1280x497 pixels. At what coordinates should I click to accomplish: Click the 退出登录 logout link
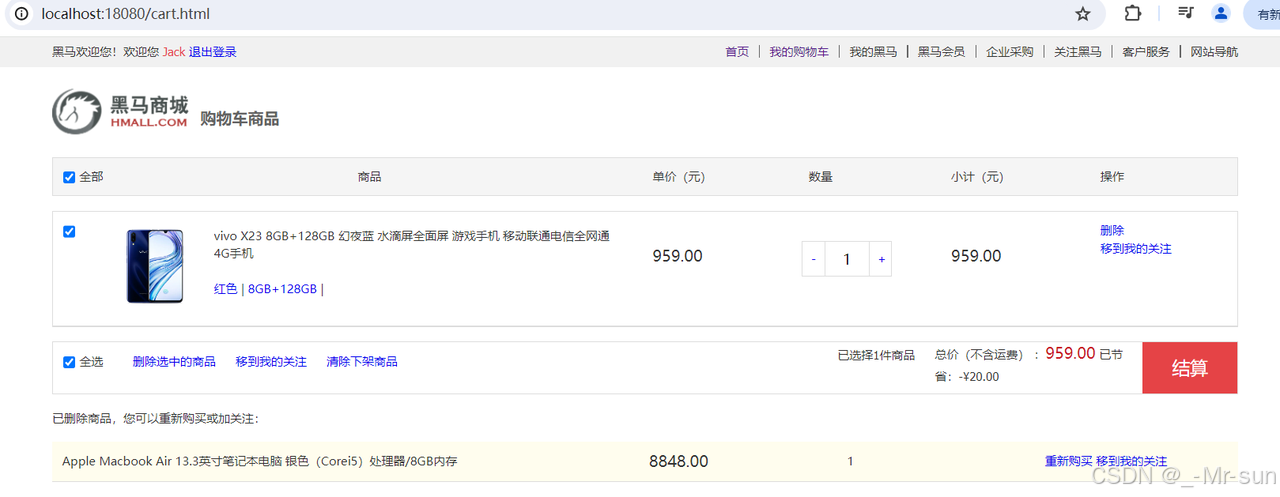[213, 52]
